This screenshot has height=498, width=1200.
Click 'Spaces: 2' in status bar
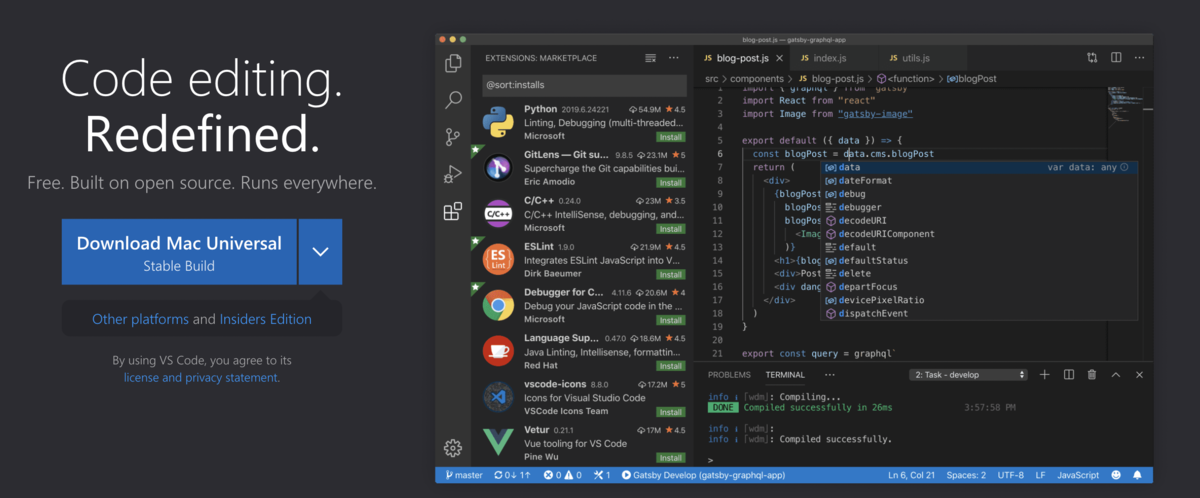pyautogui.click(x=966, y=475)
